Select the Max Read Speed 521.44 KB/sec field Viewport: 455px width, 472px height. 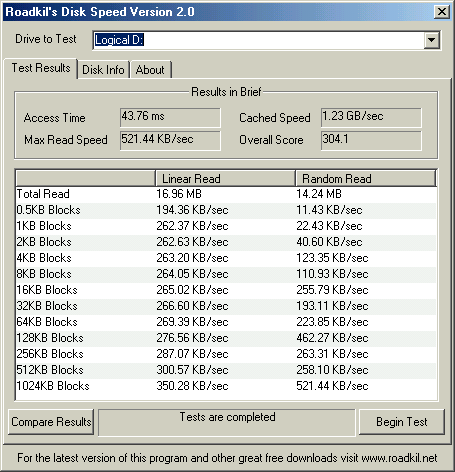(170, 140)
